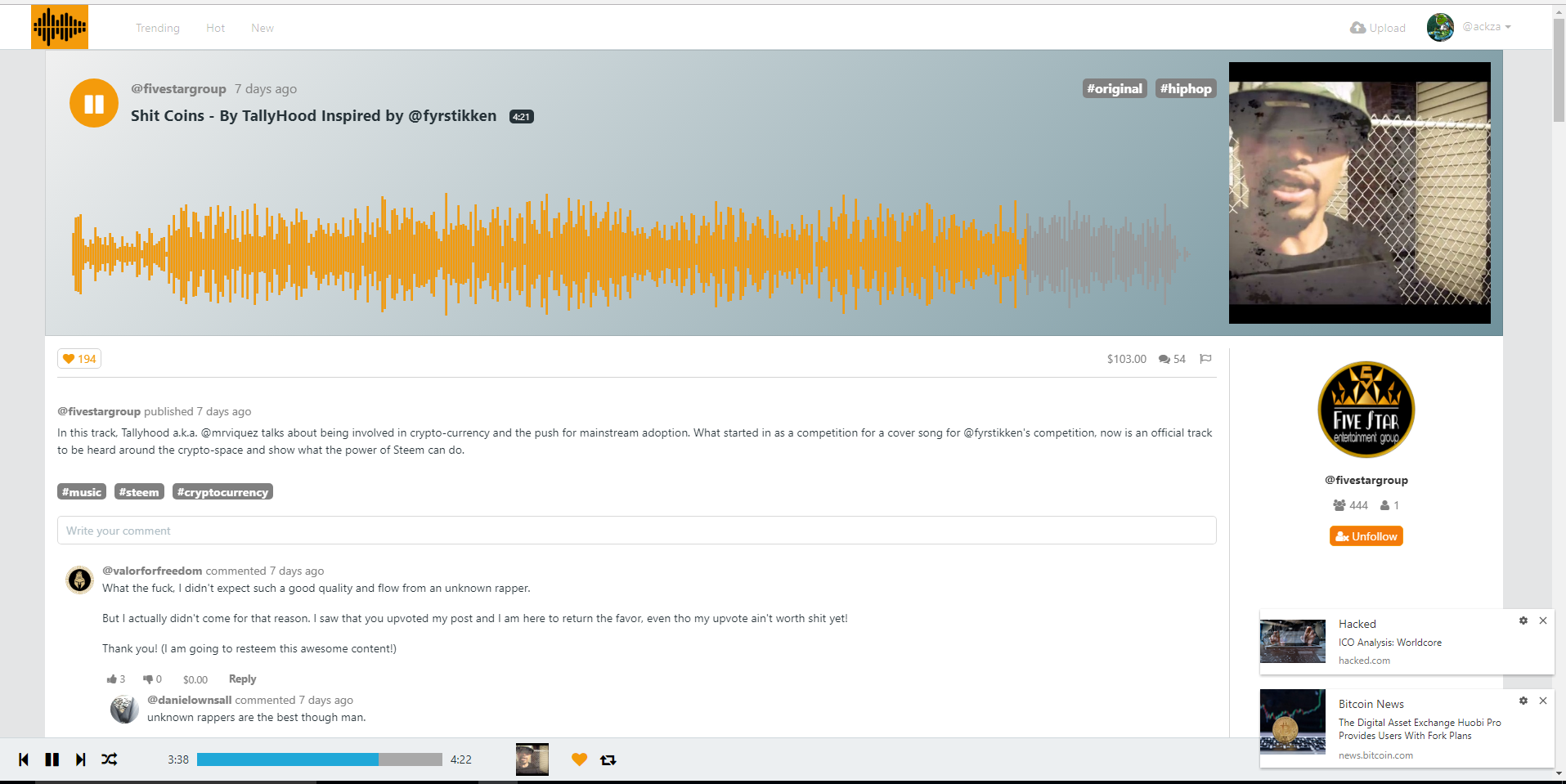Open @fivestargroup link in published line

(x=99, y=411)
